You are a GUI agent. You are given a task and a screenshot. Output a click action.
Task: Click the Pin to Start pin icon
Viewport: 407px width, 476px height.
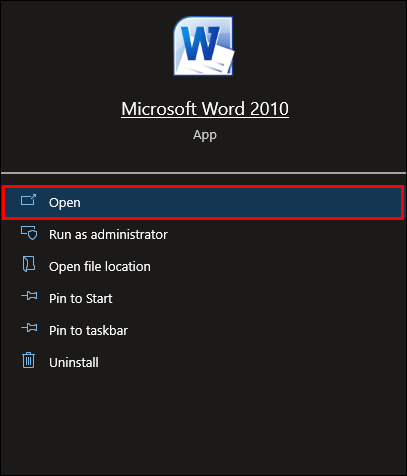tap(29, 296)
